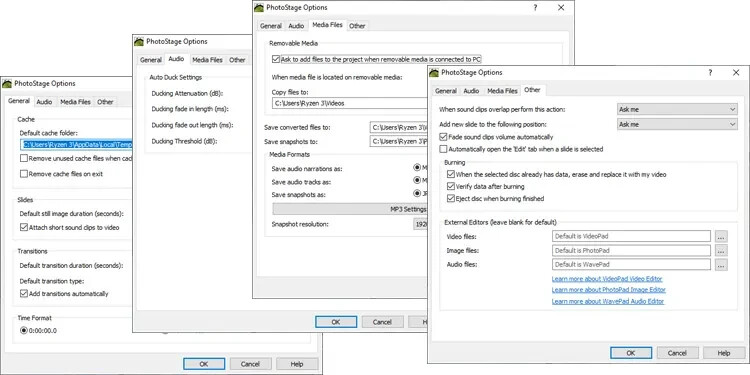Viewport: 750px width, 375px height.
Task: Toggle Fade sound clips volume automatically
Action: click(x=443, y=137)
